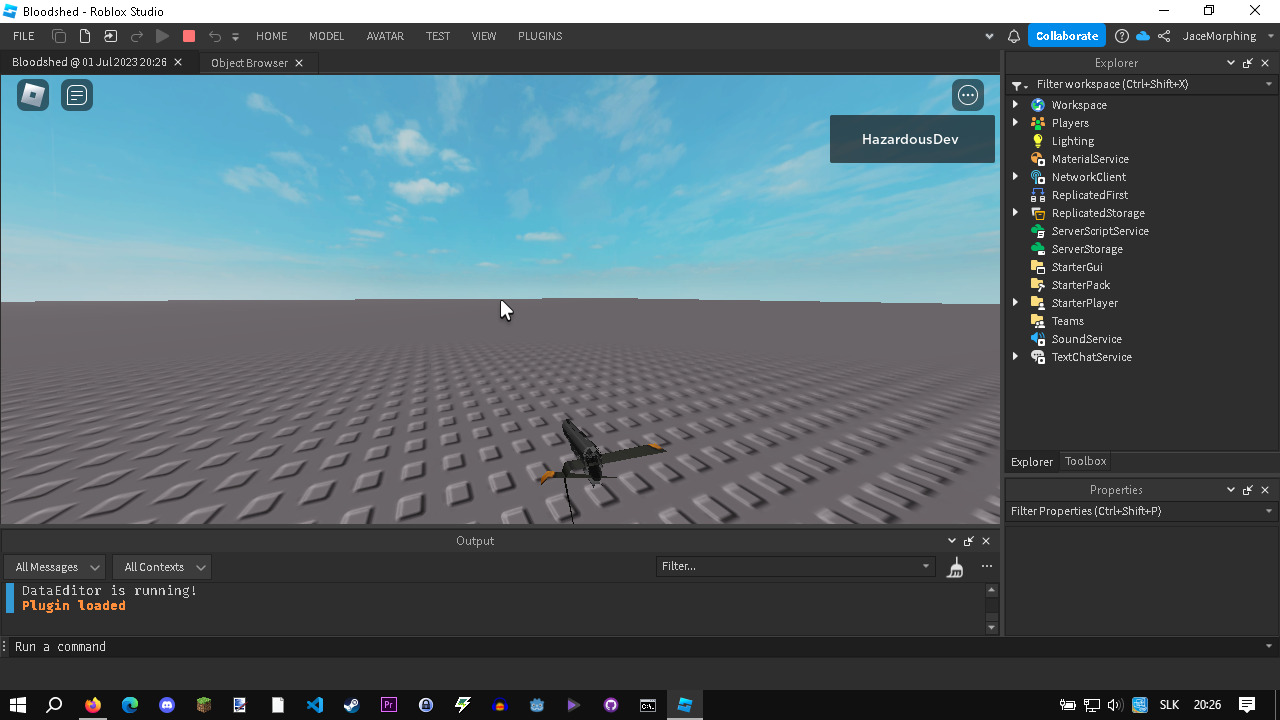Viewport: 1280px width, 720px height.
Task: Click the HazardousDev player button
Action: (x=911, y=139)
